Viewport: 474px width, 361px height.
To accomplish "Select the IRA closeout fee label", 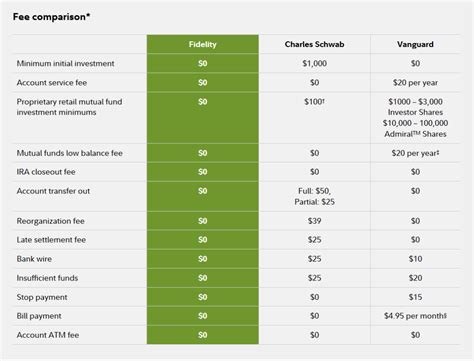I will (46, 172).
